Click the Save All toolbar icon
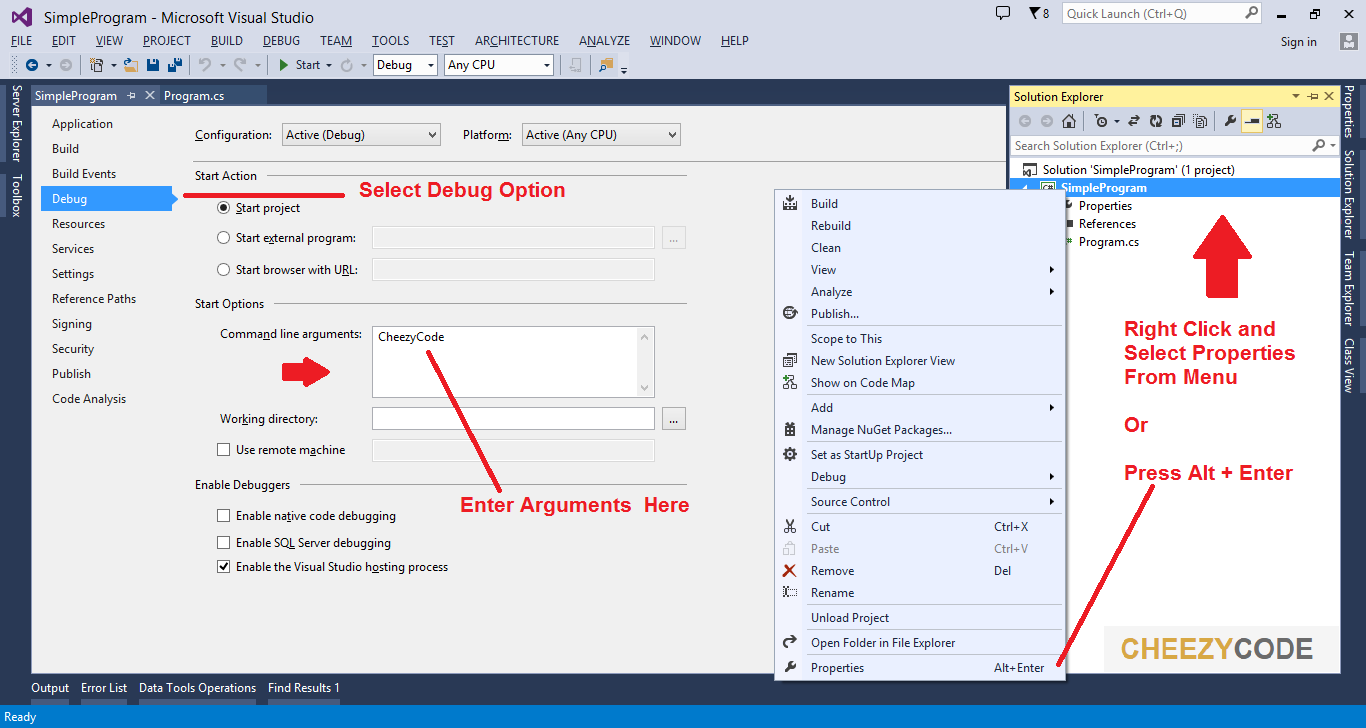This screenshot has height=728, width=1366. click(174, 65)
